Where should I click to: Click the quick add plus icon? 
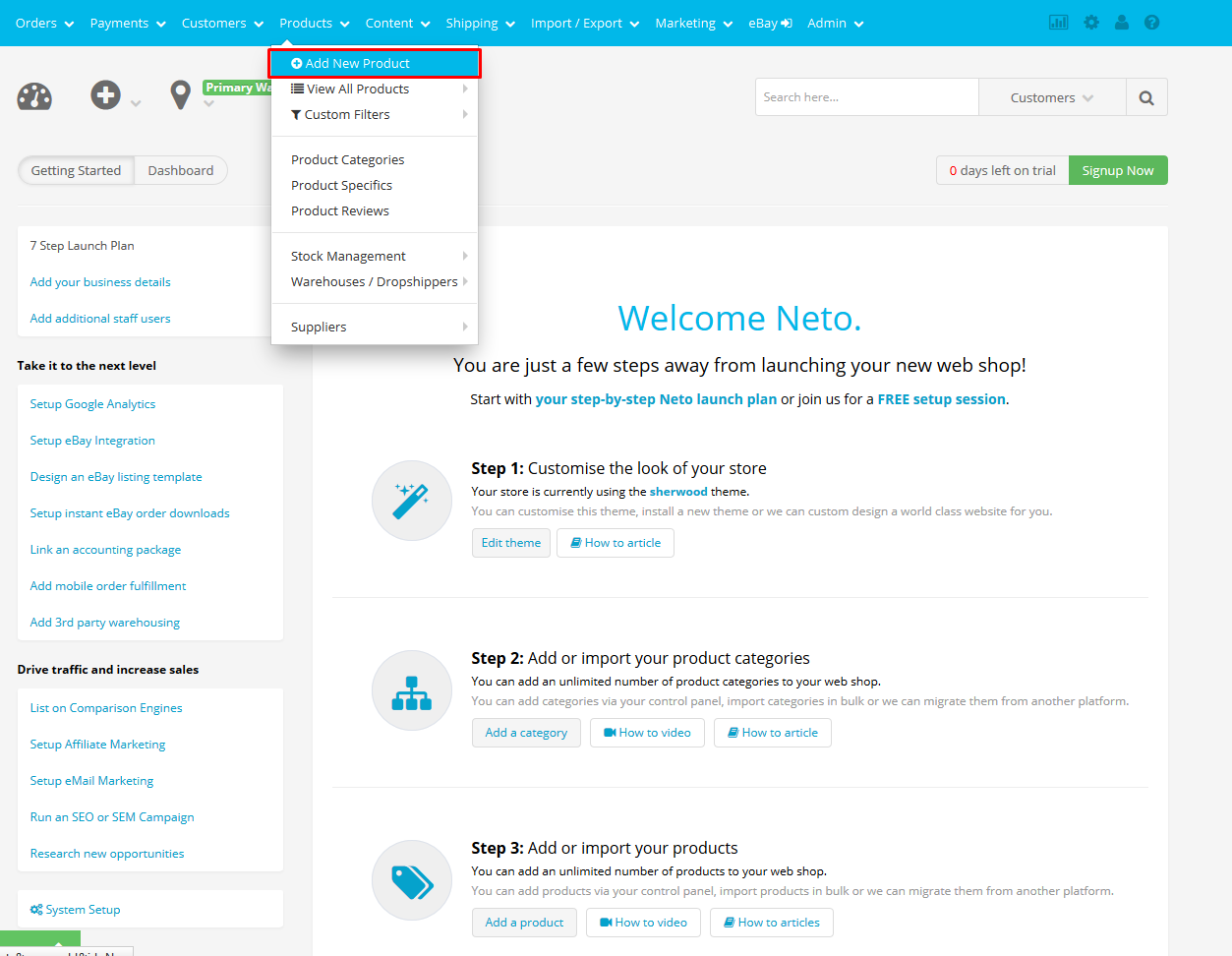click(105, 95)
